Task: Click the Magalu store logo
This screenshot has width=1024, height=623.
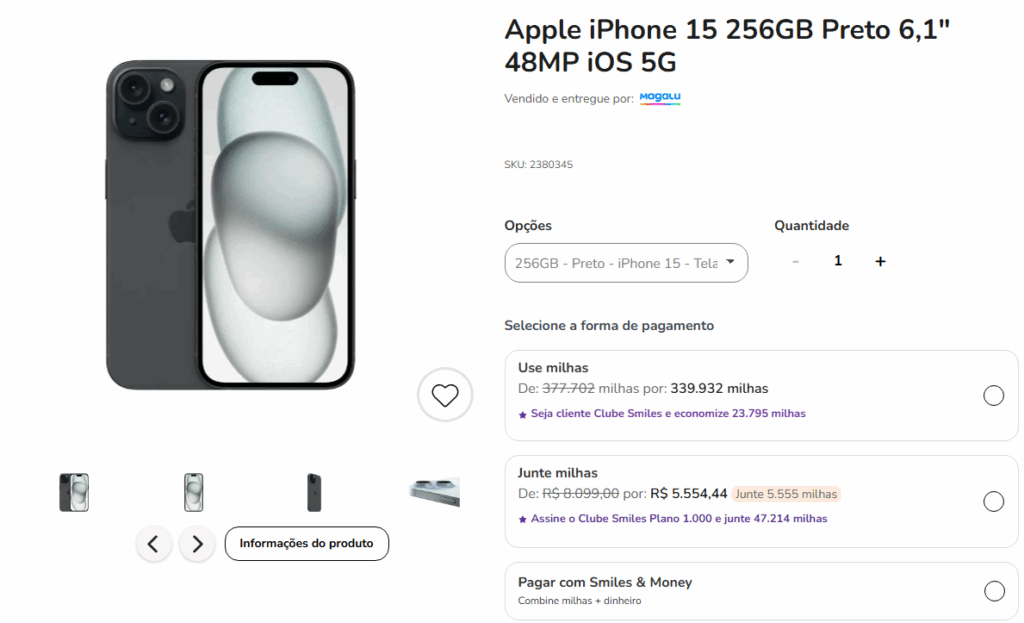Action: point(660,98)
